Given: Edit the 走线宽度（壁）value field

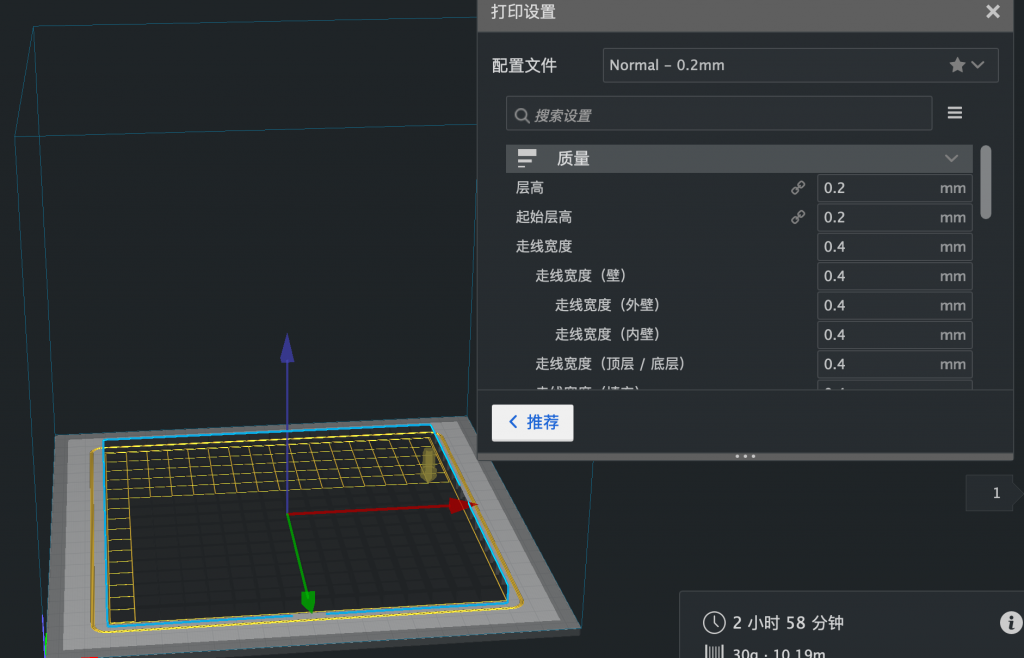Looking at the screenshot, I should click(x=895, y=276).
